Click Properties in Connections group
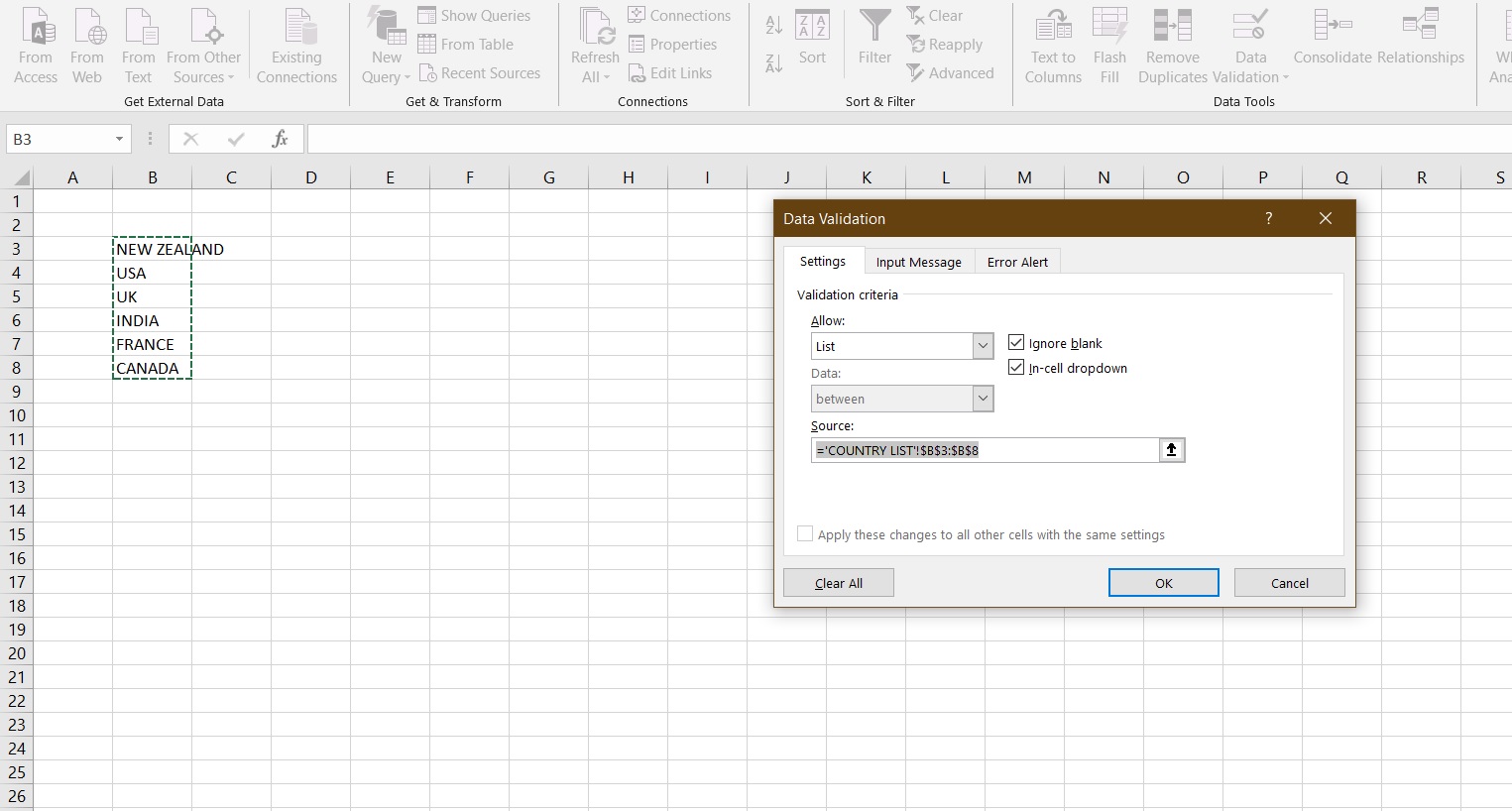 672,45
